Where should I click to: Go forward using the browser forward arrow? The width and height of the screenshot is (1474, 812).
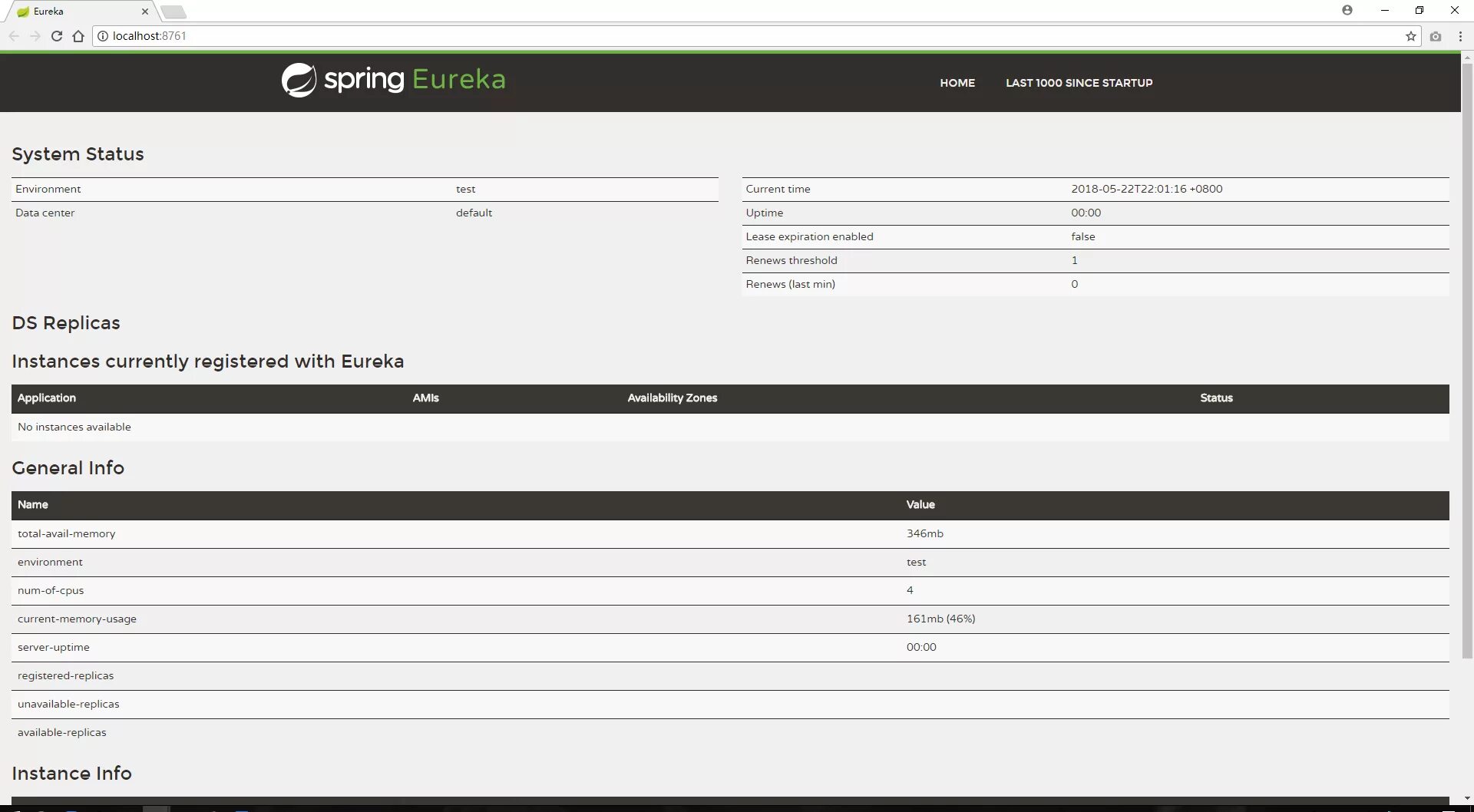click(35, 36)
